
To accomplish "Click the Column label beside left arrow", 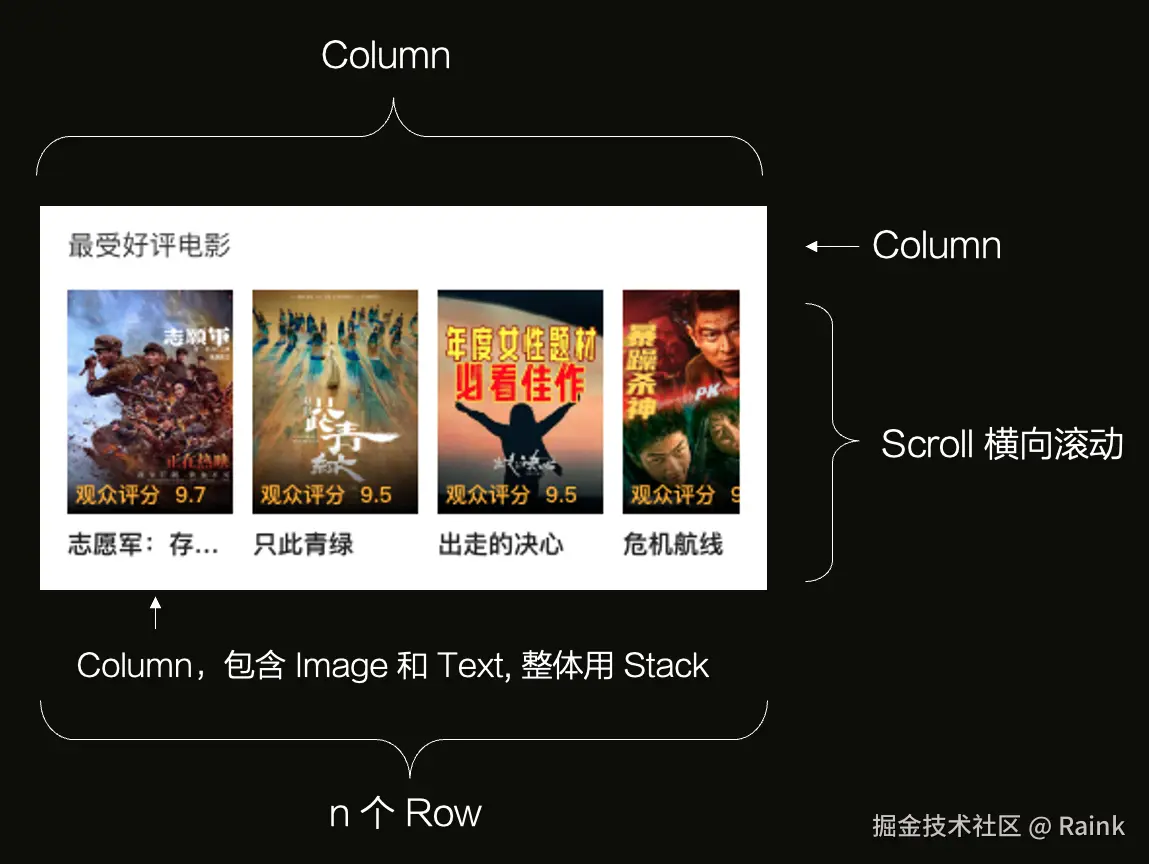I will 936,245.
